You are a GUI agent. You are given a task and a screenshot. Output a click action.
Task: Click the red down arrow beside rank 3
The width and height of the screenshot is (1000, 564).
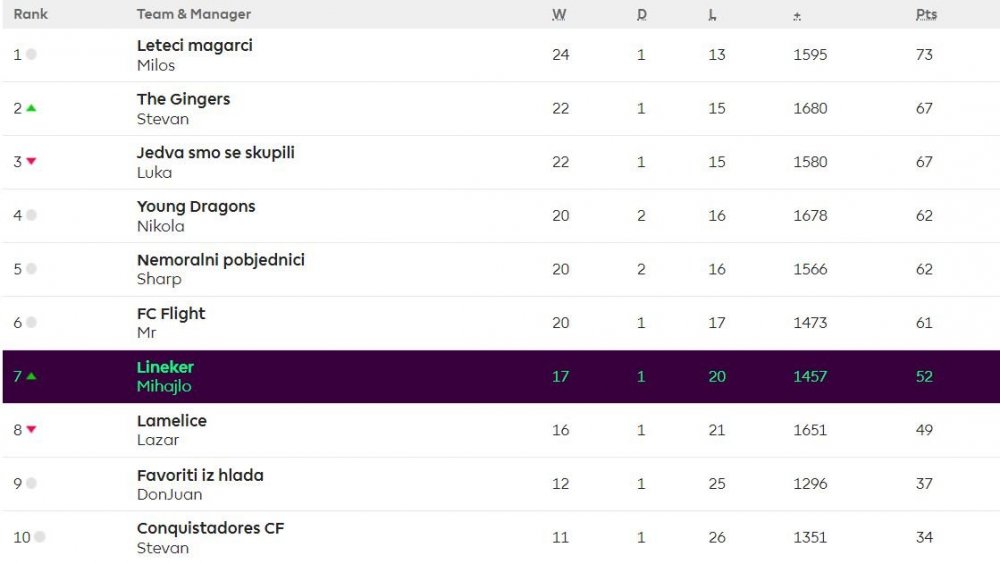click(x=31, y=162)
